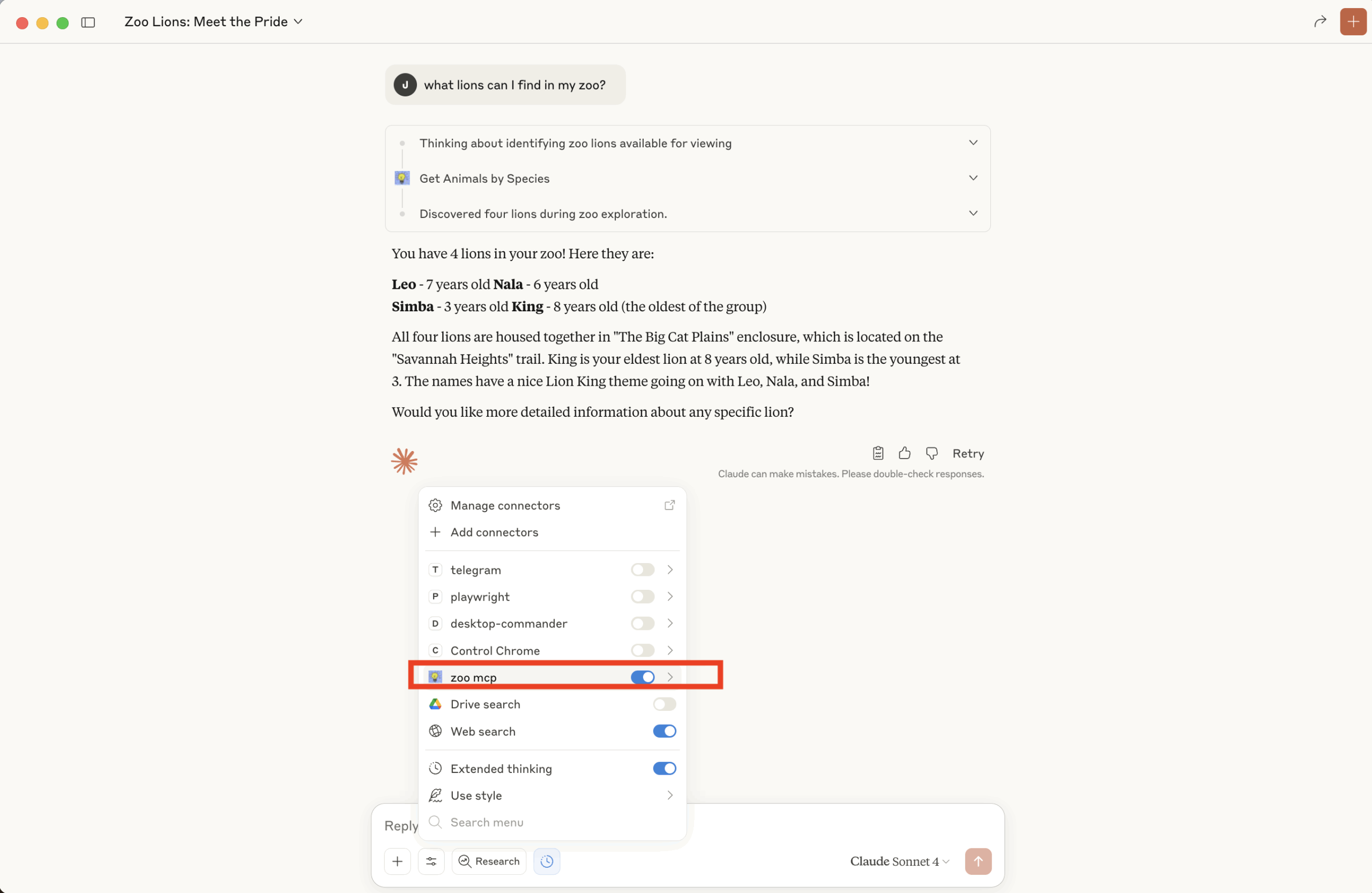
Task: Open the Claude Sonnet 4 model selector
Action: point(899,861)
